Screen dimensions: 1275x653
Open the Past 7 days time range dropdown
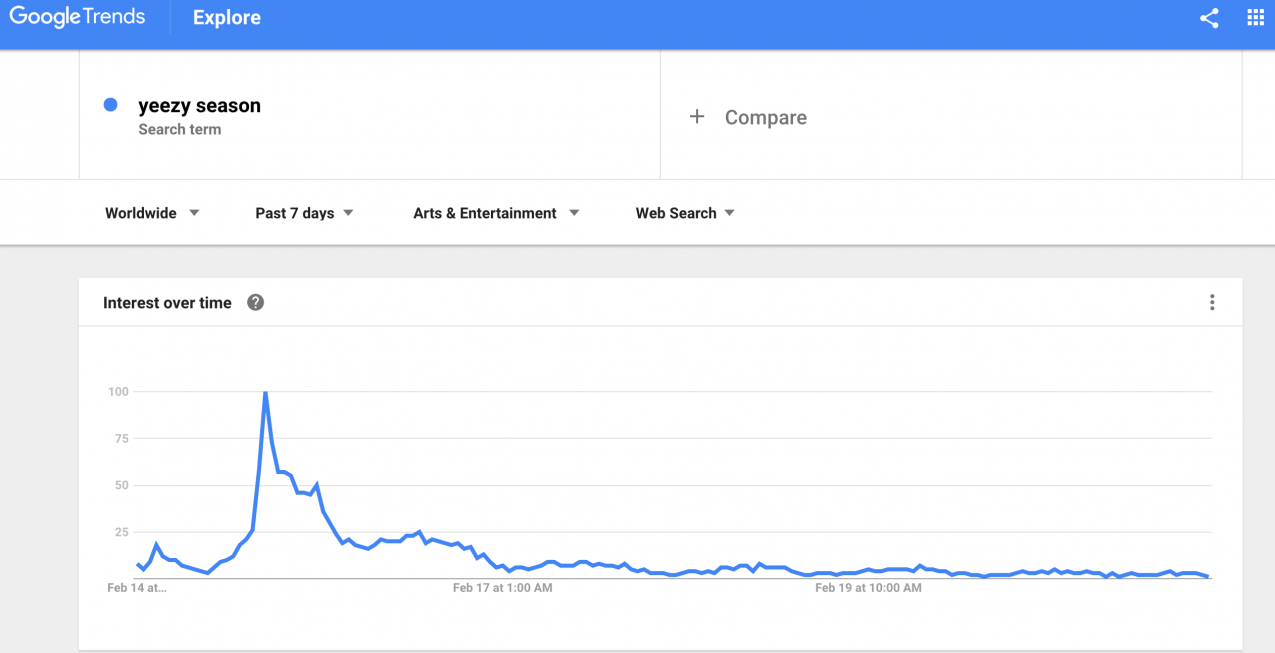pyautogui.click(x=304, y=213)
